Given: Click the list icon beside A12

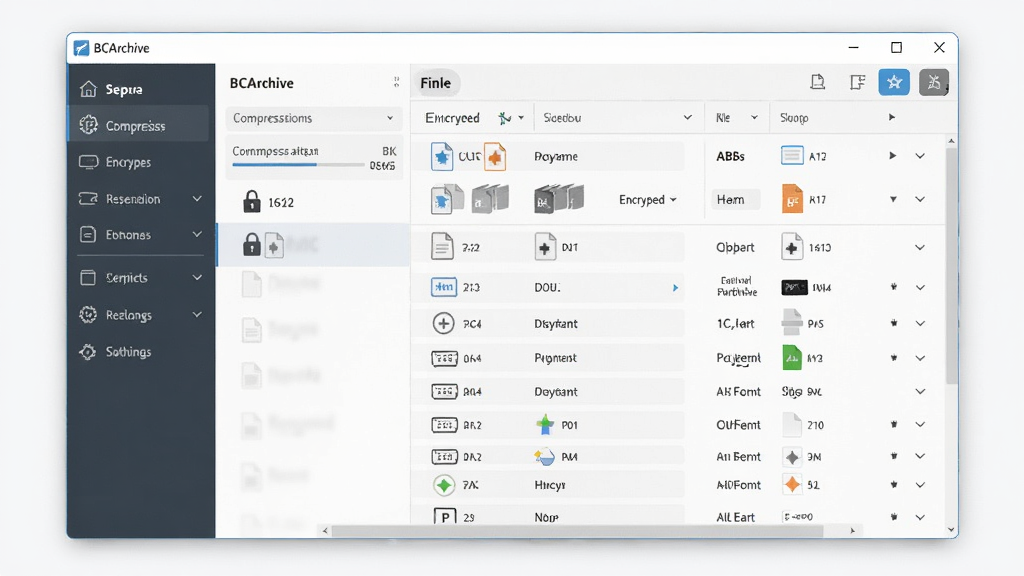Looking at the screenshot, I should (792, 156).
